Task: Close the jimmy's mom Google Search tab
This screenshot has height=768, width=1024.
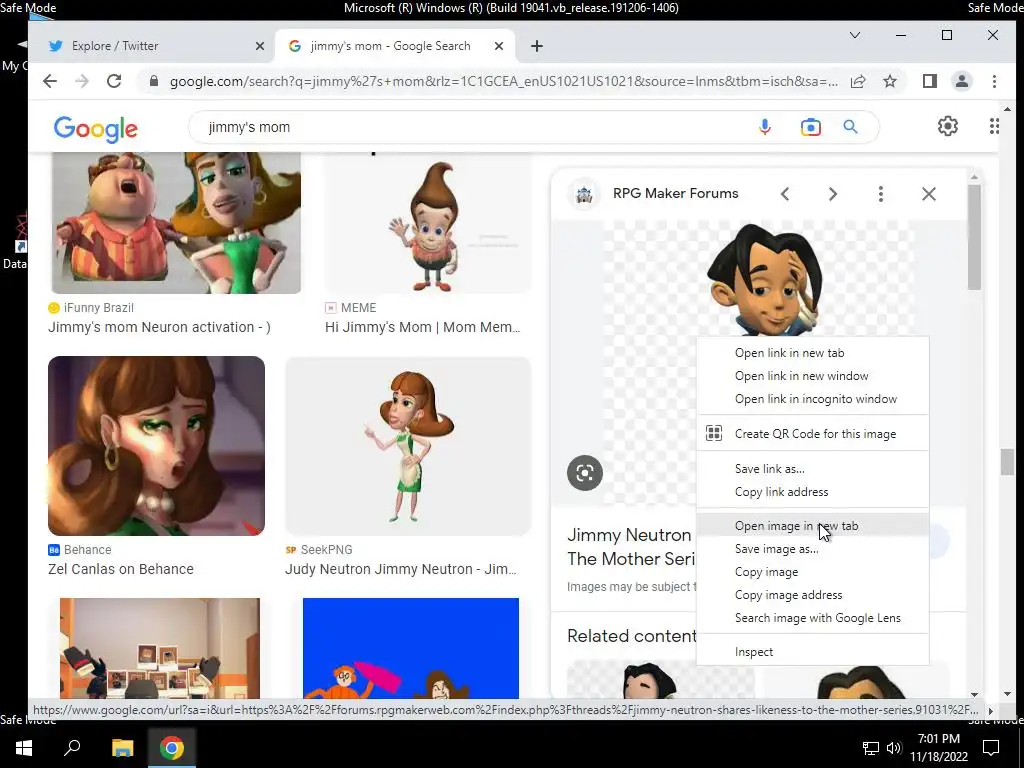Action: pos(499,46)
